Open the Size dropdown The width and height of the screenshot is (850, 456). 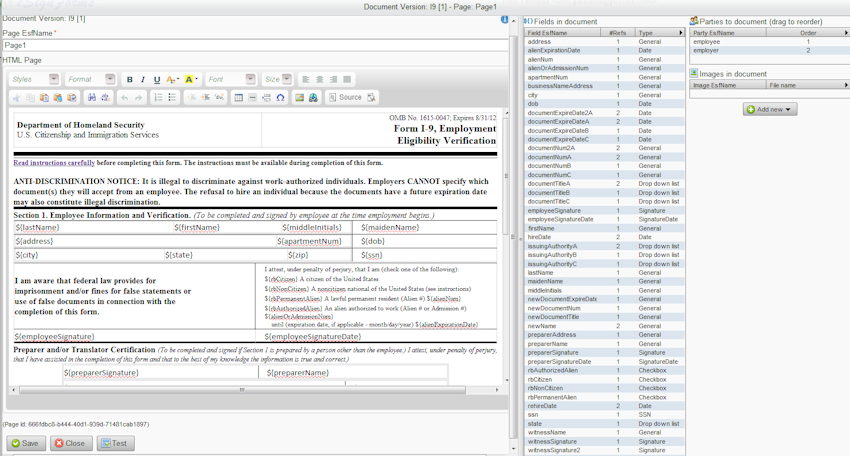coord(278,79)
